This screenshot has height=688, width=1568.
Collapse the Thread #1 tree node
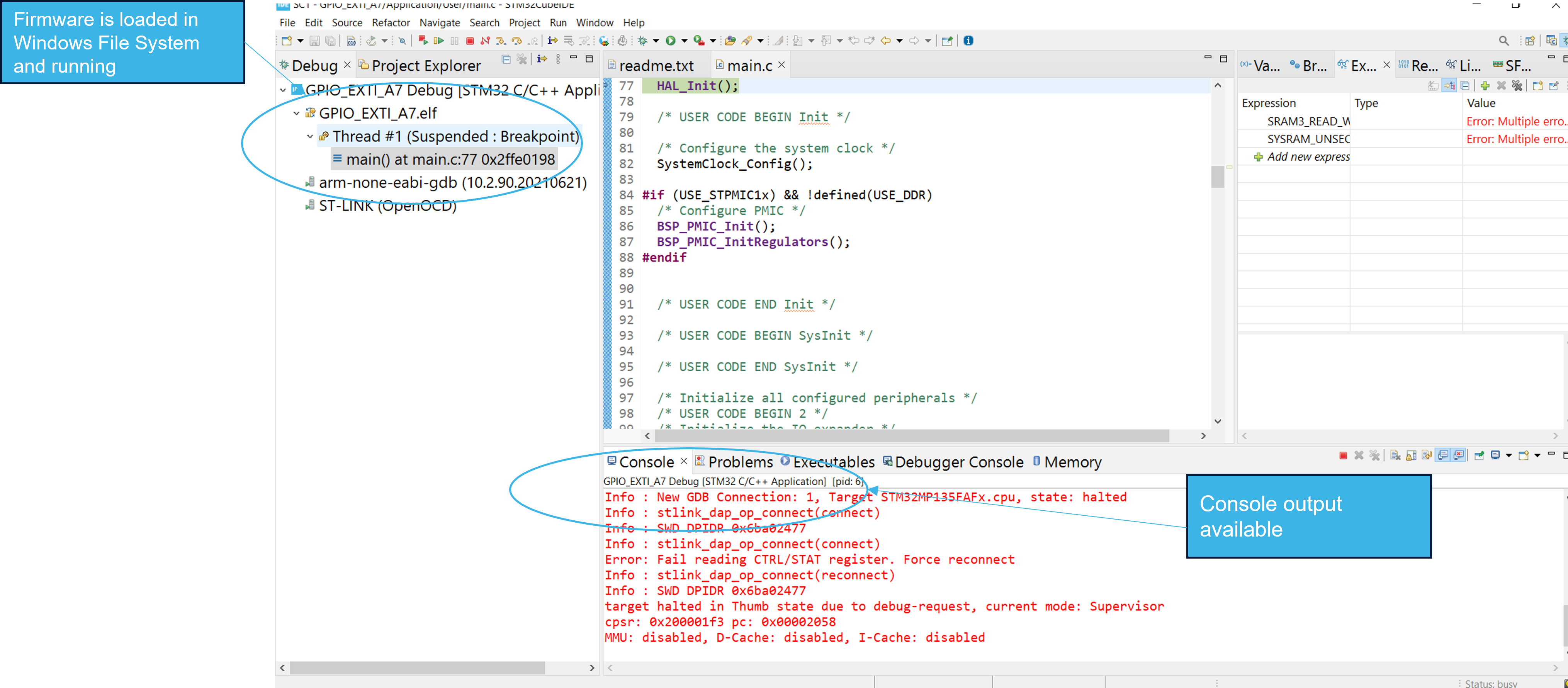point(310,136)
